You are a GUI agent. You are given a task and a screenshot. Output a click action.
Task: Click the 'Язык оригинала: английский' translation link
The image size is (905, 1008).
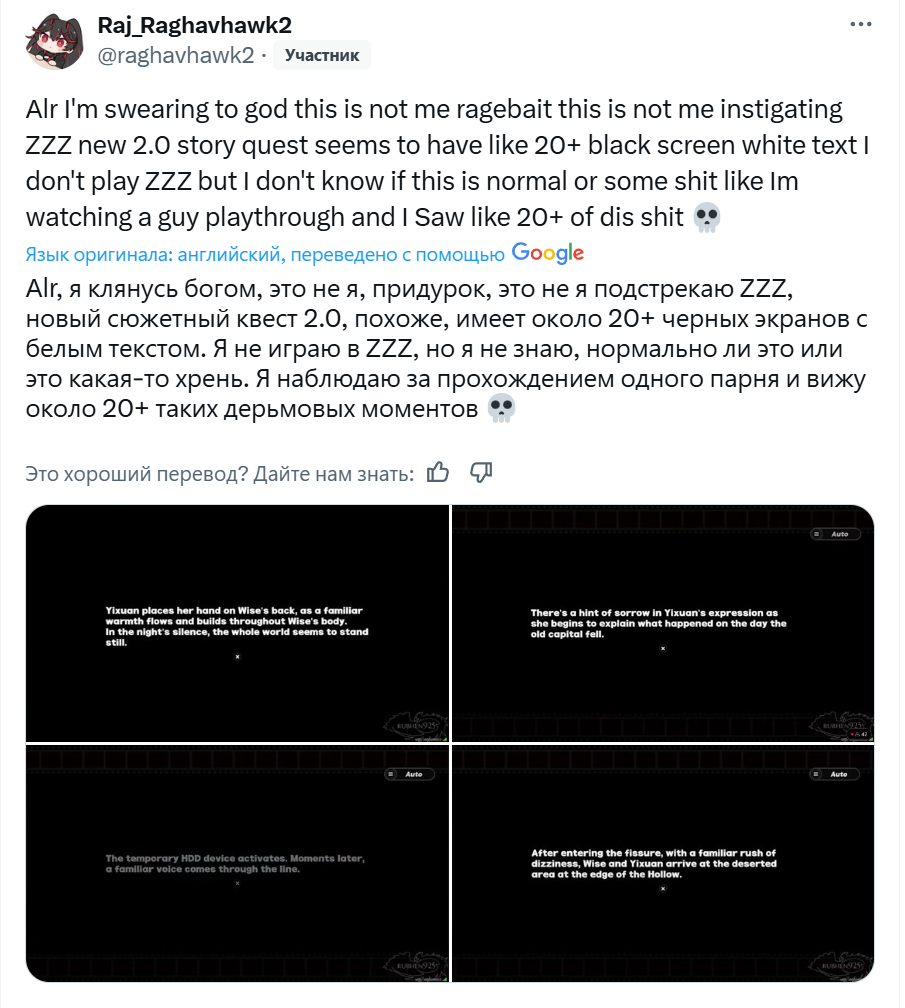tap(265, 255)
